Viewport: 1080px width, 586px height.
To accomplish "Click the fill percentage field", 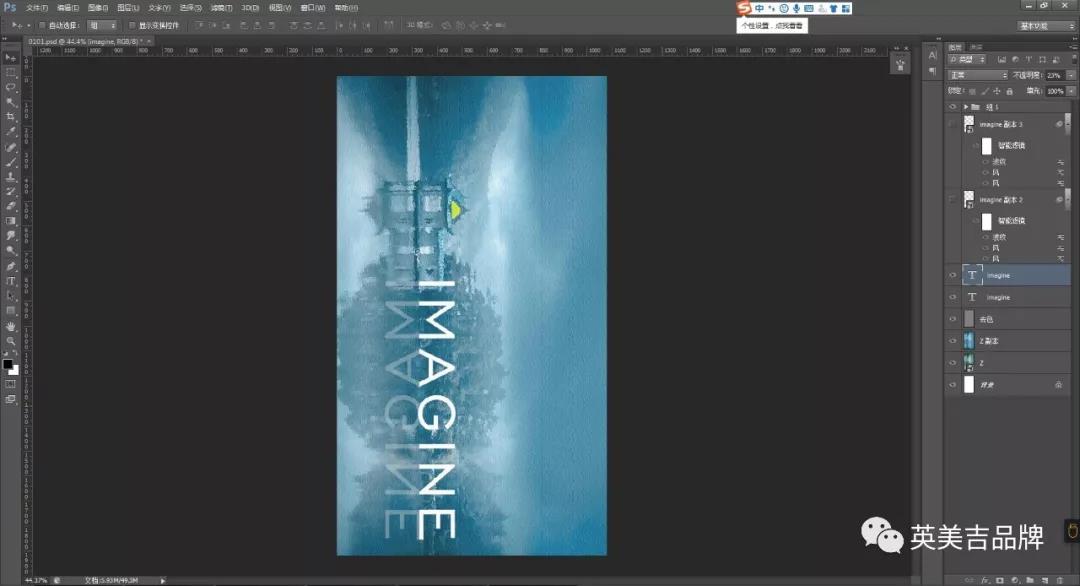I will pos(1055,91).
